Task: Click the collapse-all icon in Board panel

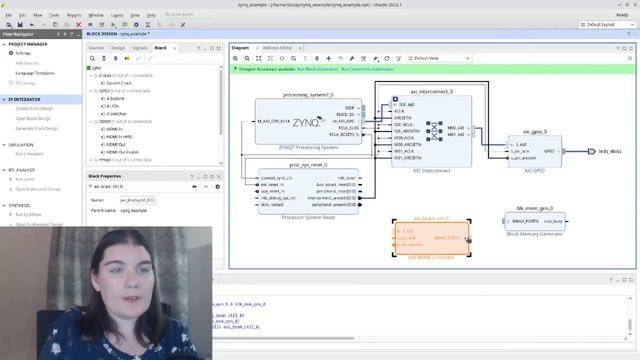Action: (104, 58)
